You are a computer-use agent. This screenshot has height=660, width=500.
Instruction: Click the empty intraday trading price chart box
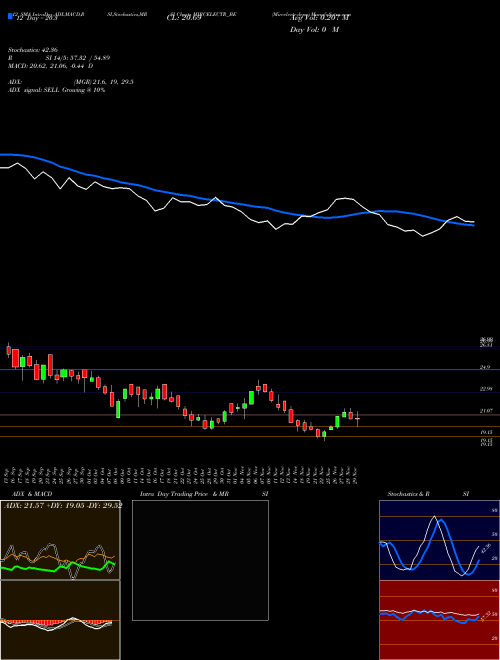(x=200, y=560)
